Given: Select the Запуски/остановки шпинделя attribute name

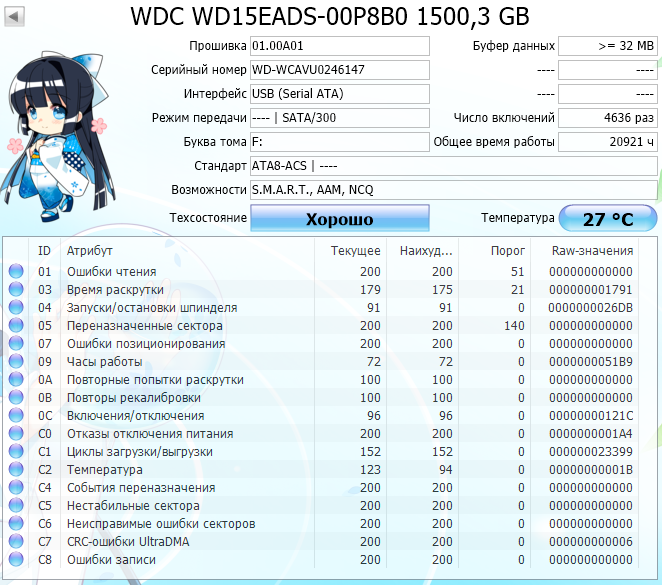Looking at the screenshot, I should pos(152,308).
